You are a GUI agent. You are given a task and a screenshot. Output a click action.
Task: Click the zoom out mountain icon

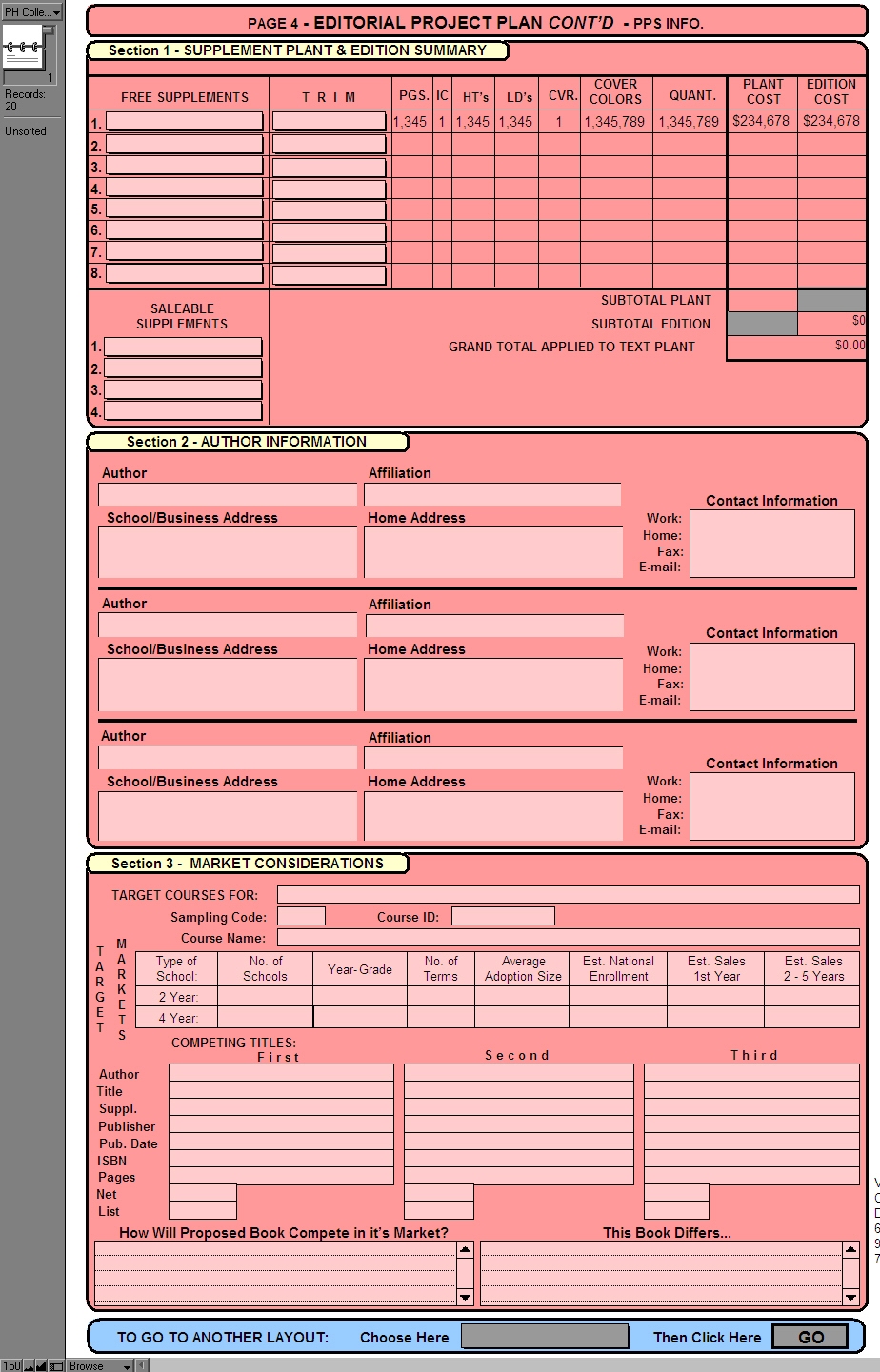tap(29, 1365)
